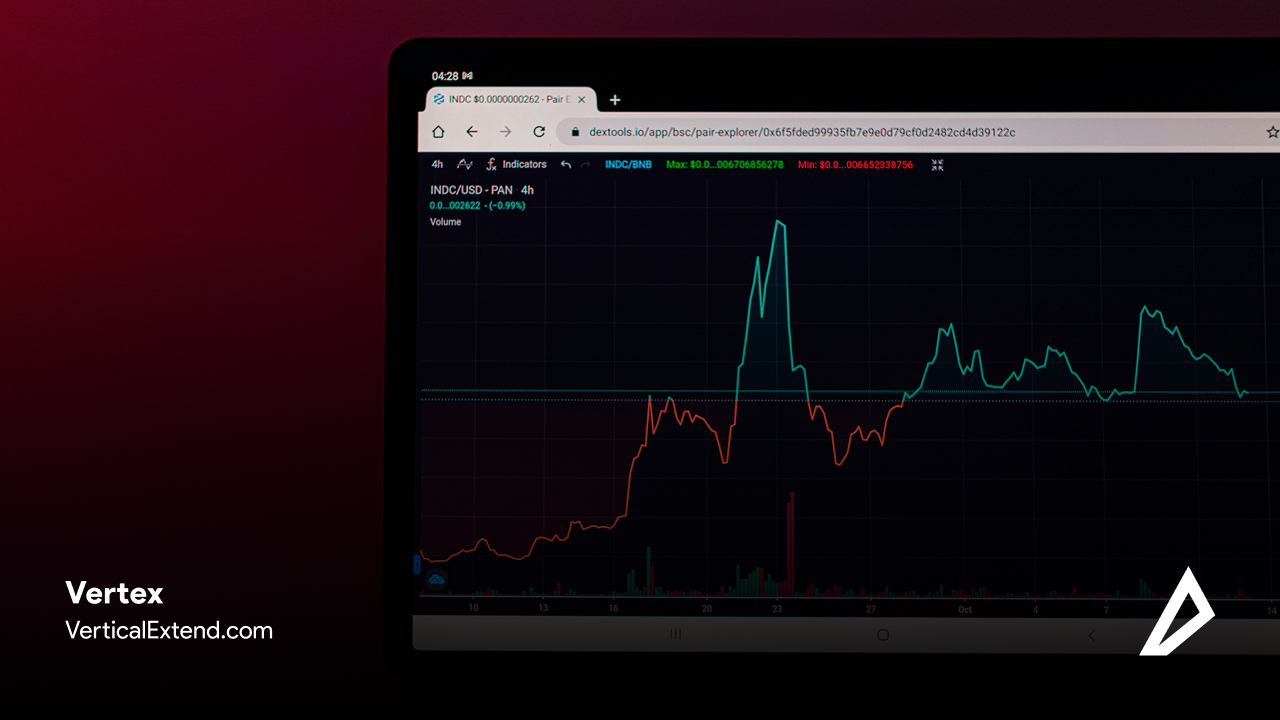Go to the browser home page
Viewport: 1280px width, 720px height.
click(x=438, y=132)
